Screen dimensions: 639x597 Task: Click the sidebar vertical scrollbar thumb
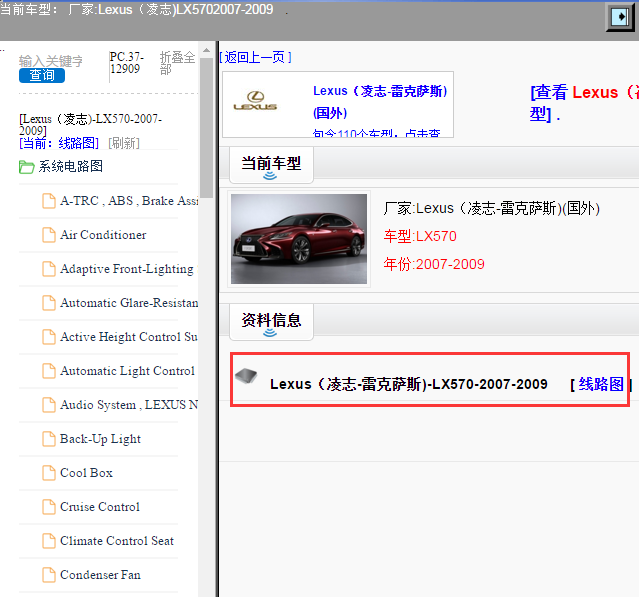pyautogui.click(x=207, y=128)
